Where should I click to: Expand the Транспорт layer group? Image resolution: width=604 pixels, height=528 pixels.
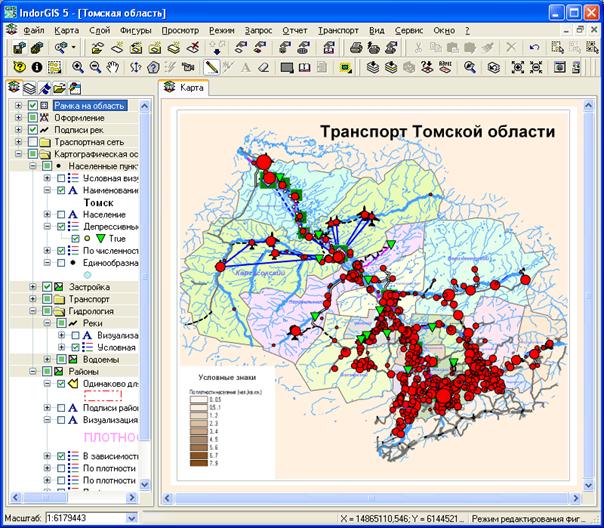pyautogui.click(x=33, y=299)
